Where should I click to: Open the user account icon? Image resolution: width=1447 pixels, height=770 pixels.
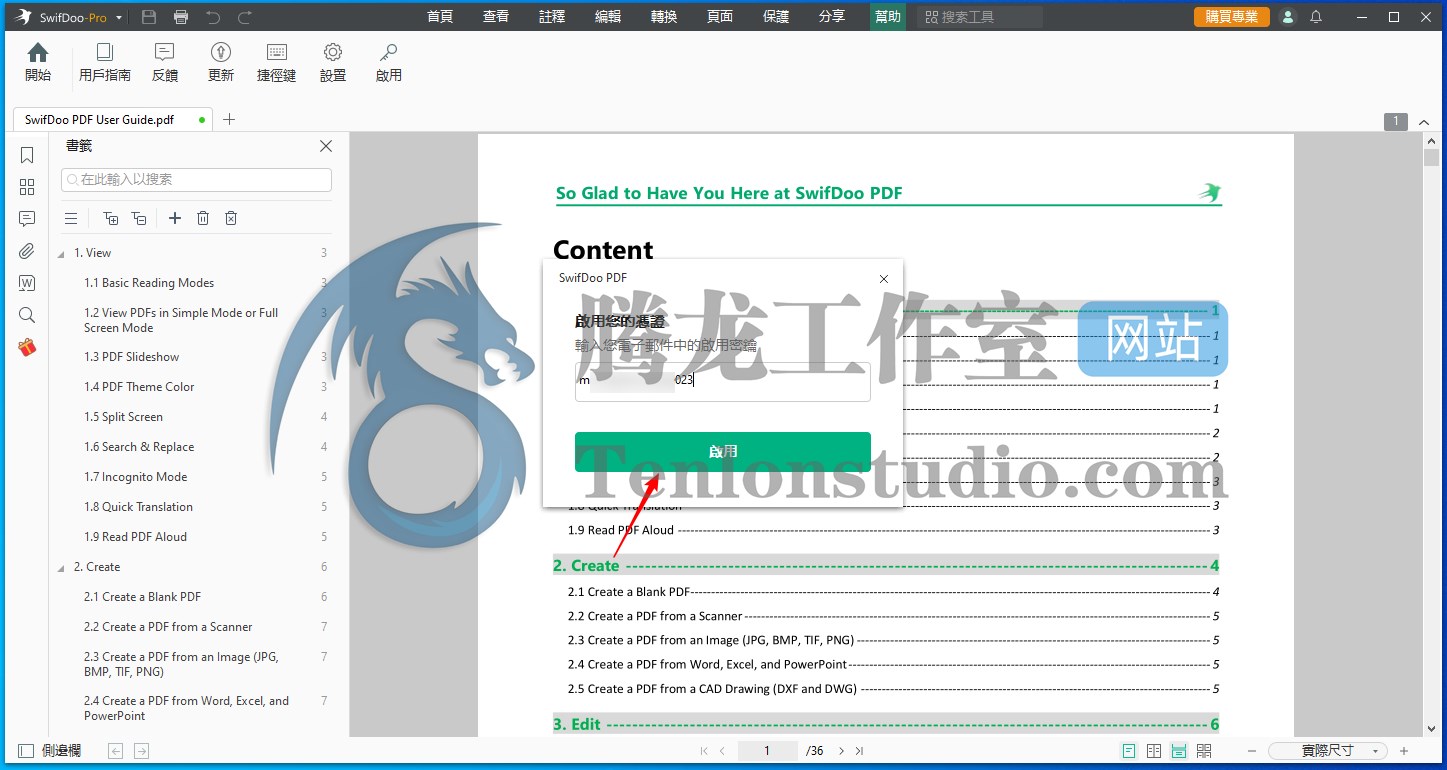coord(1288,17)
